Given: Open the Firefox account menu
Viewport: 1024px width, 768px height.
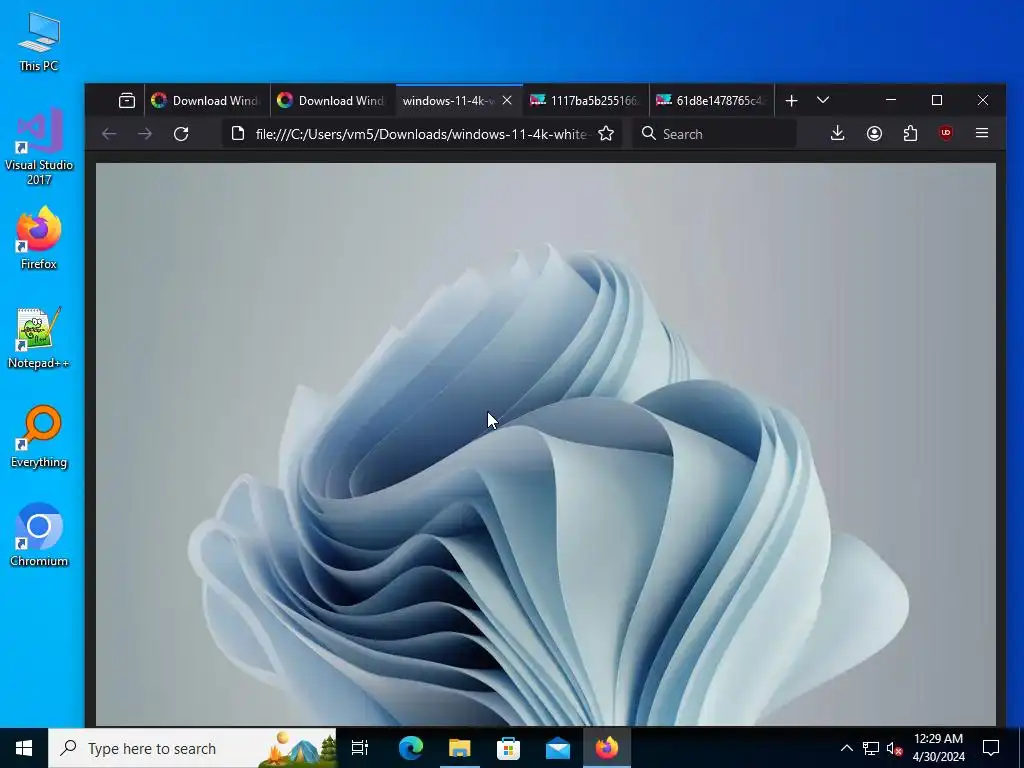Looking at the screenshot, I should point(874,134).
